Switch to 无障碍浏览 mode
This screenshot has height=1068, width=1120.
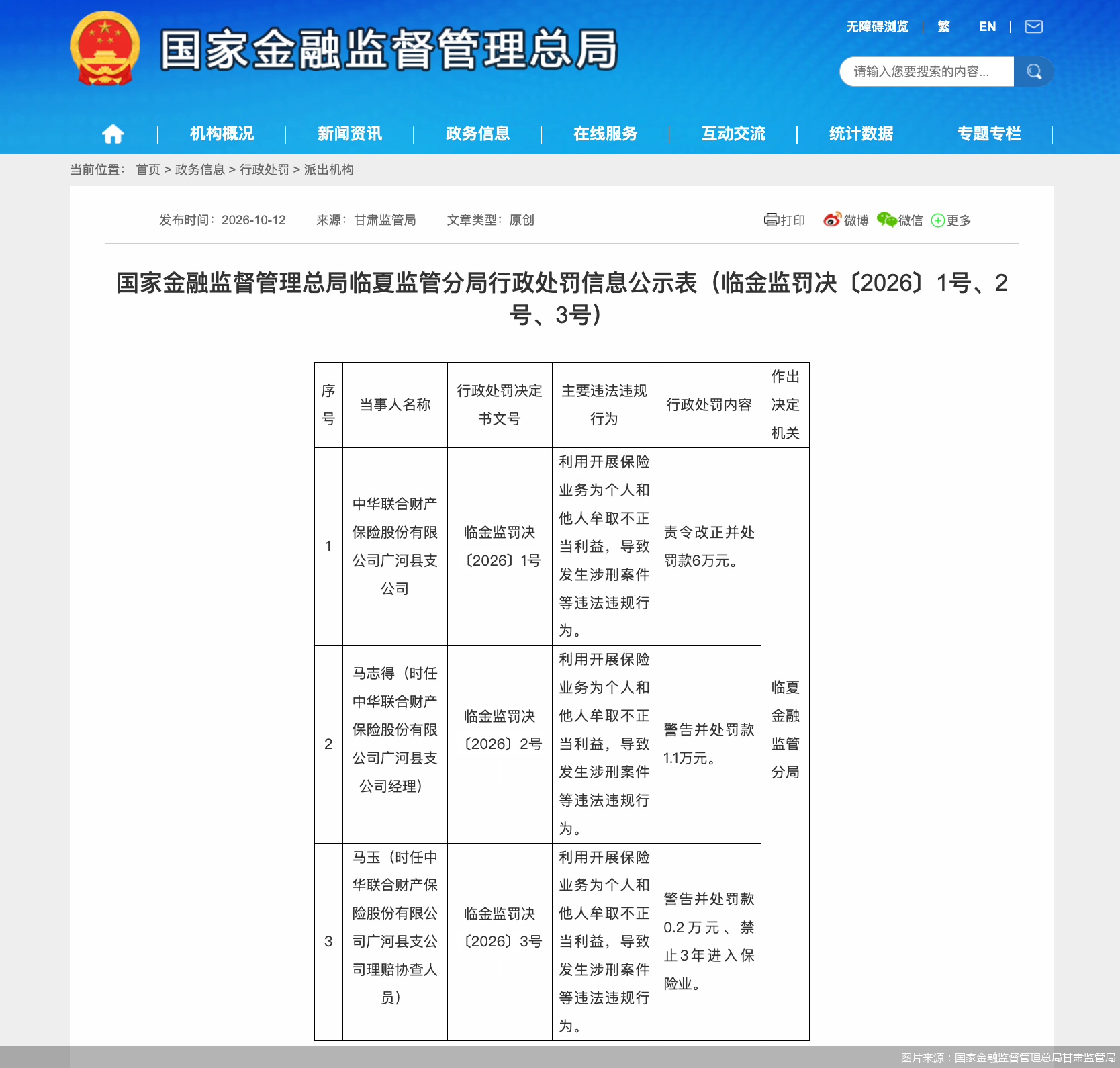[877, 27]
